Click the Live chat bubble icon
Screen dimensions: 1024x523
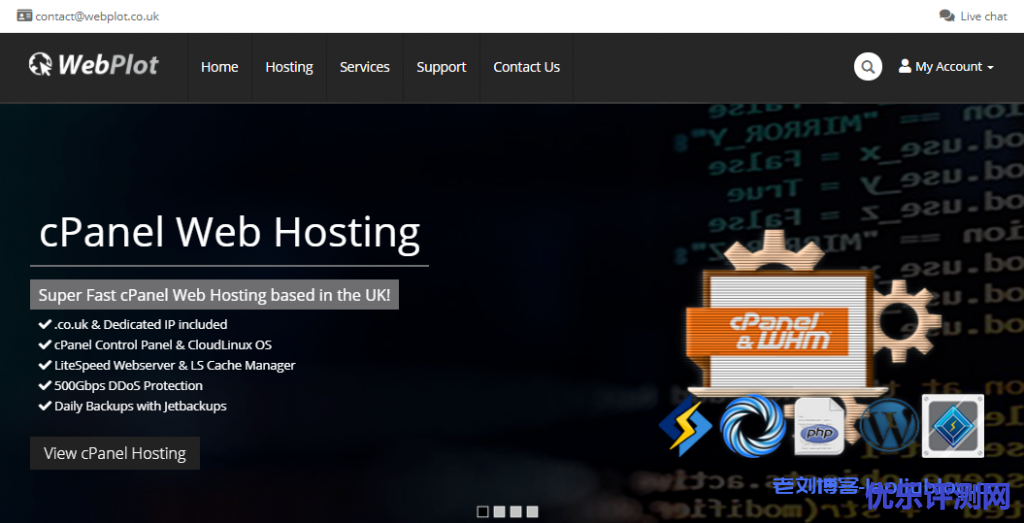[x=946, y=16]
